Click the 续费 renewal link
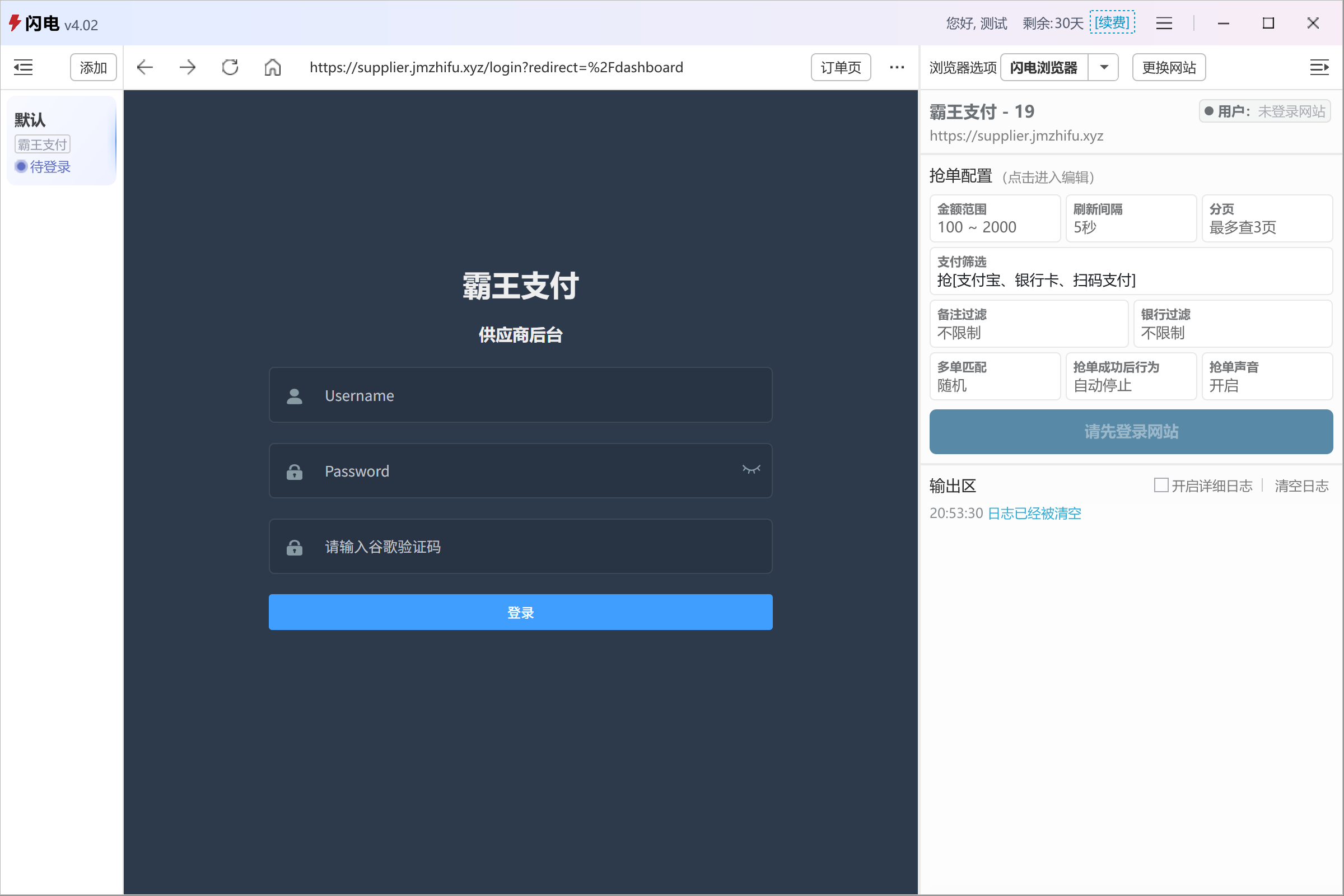 [1112, 23]
